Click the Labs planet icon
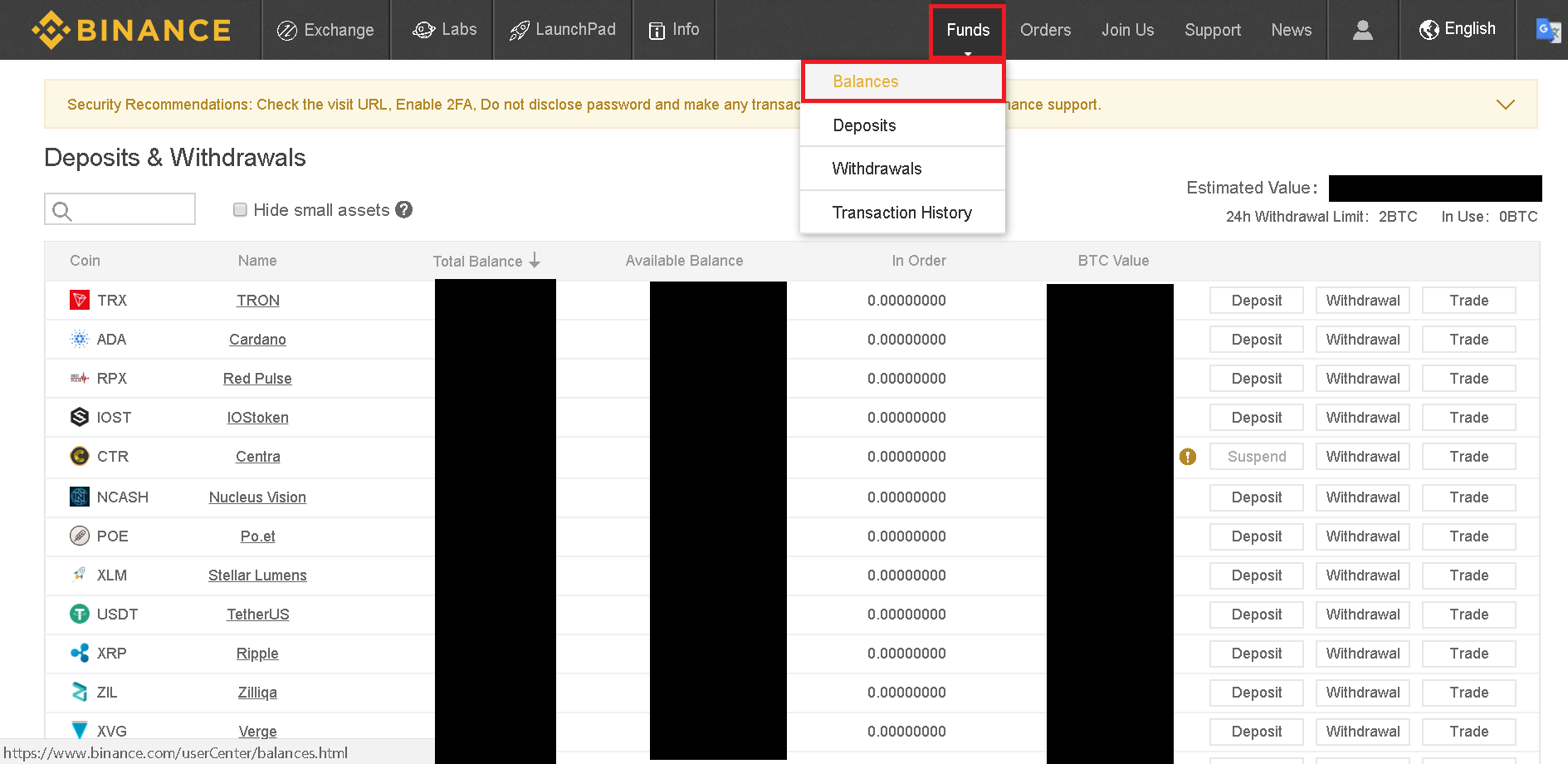This screenshot has height=764, width=1568. [423, 30]
